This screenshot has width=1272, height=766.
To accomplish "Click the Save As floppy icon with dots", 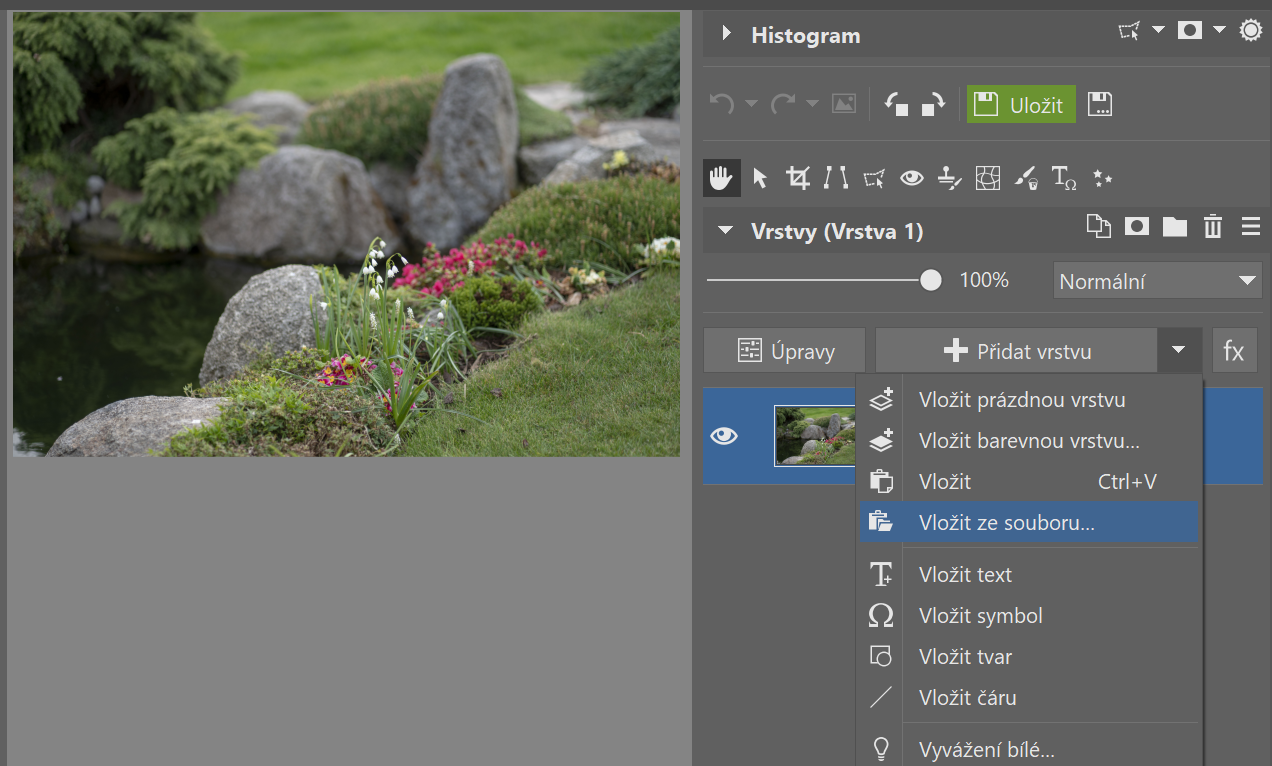I will tap(1100, 104).
